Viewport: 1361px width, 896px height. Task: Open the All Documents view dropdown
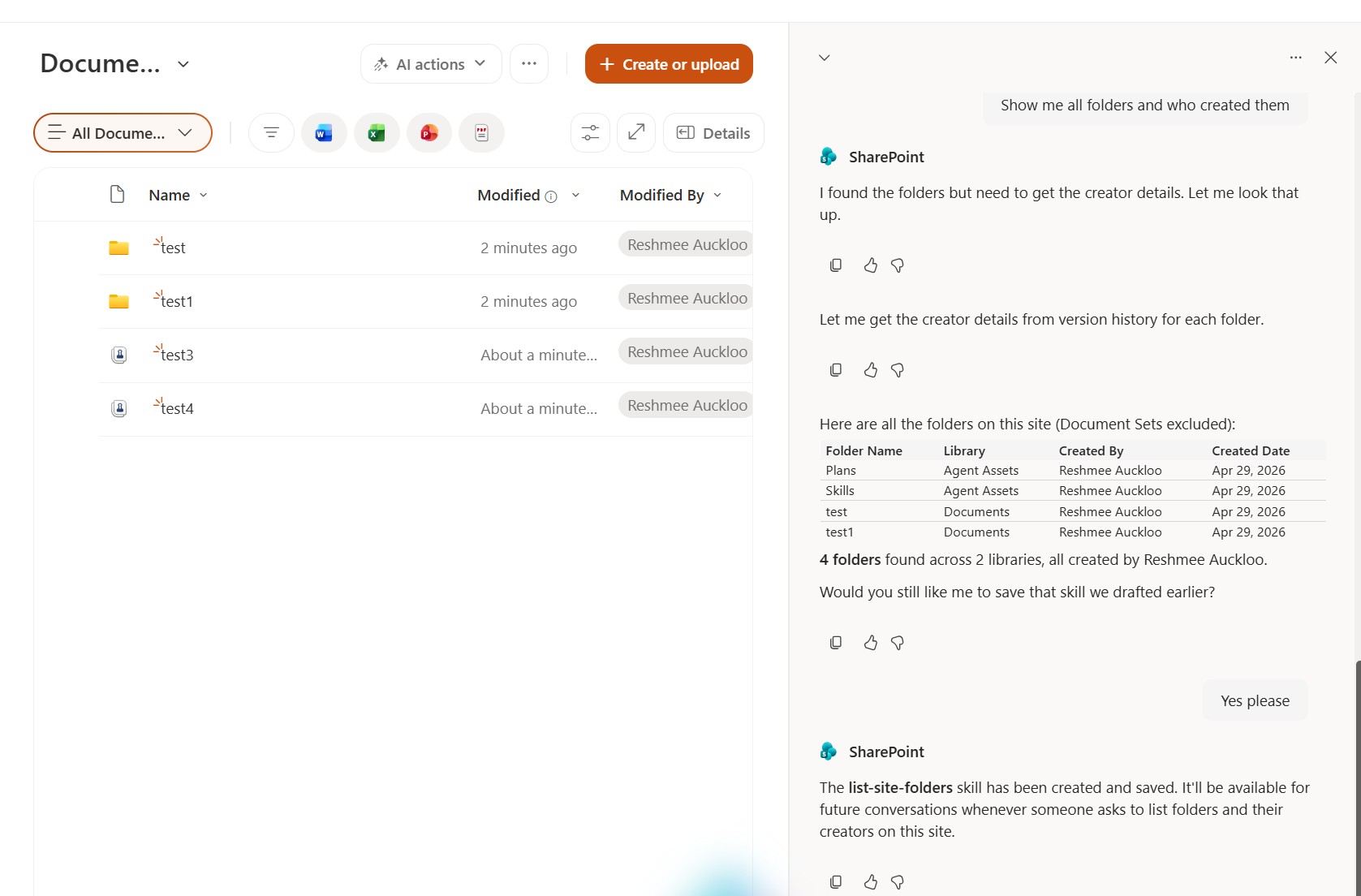pyautogui.click(x=123, y=133)
